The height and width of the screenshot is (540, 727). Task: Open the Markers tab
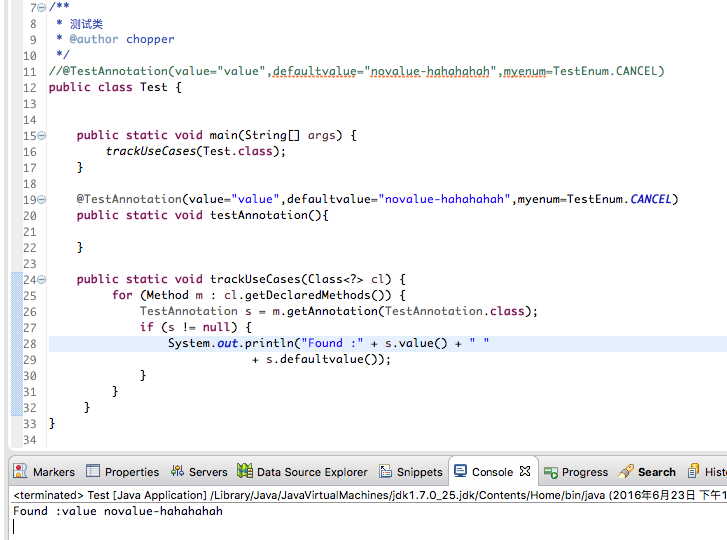point(44,472)
